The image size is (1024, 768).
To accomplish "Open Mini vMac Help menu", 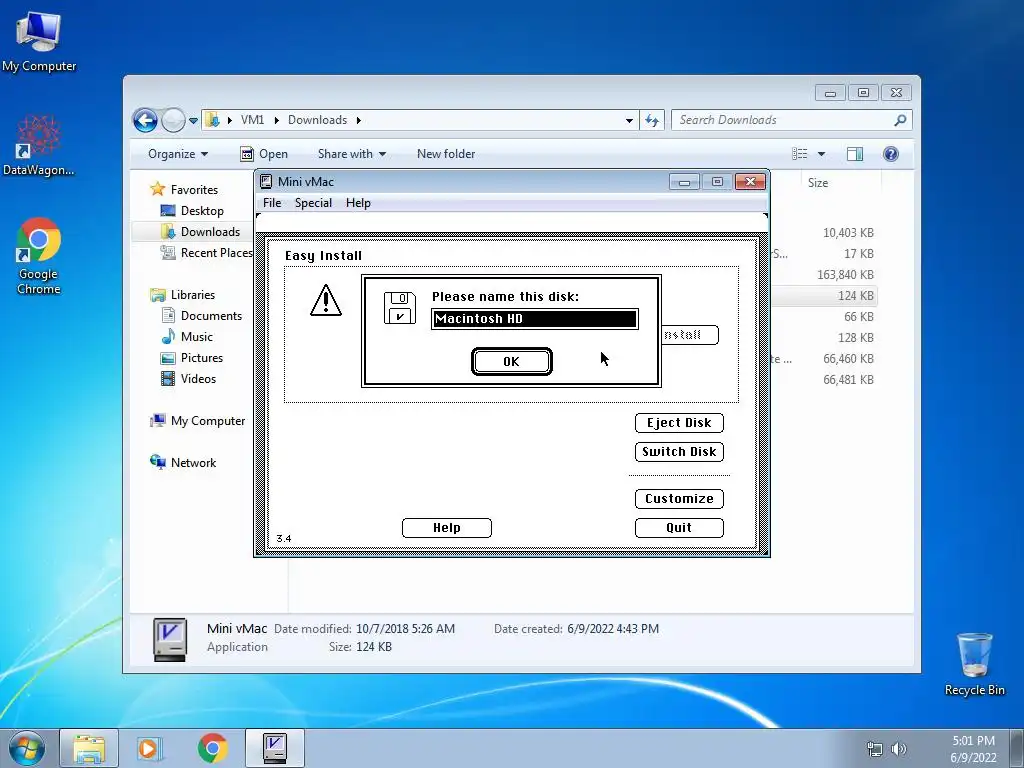I will 358,202.
